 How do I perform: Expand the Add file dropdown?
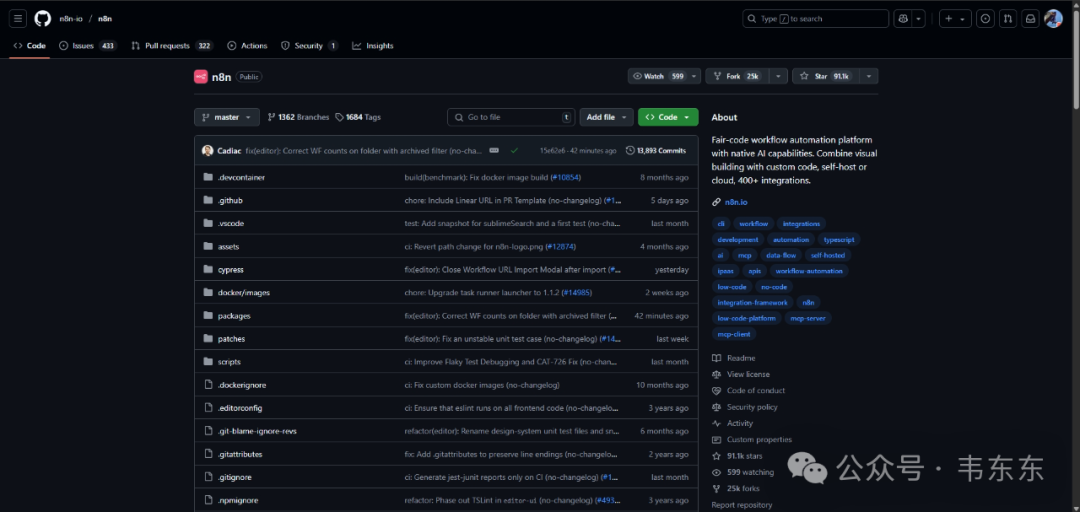[x=606, y=117]
